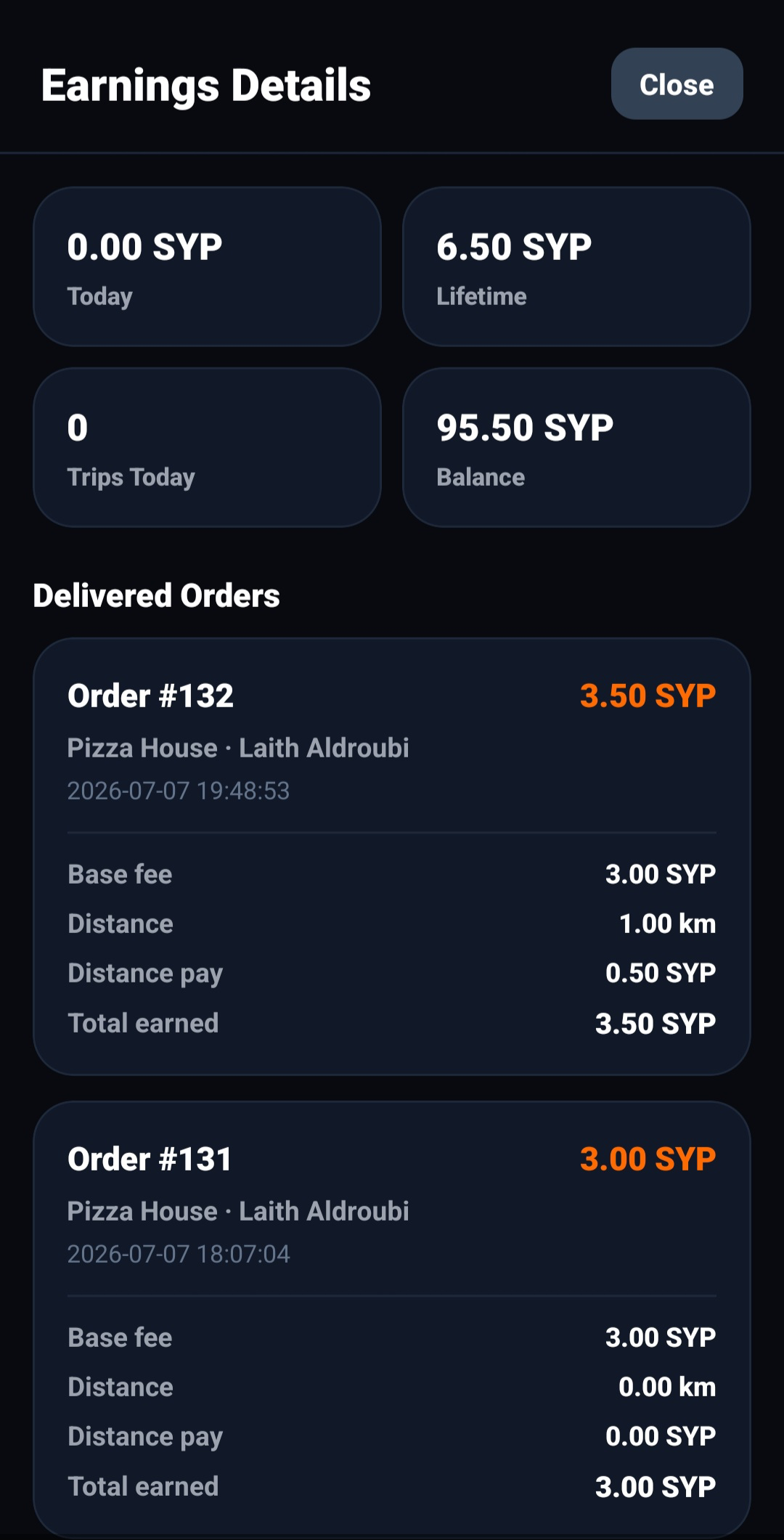Select the Trips Today card
The width and height of the screenshot is (784, 1540).
pos(207,447)
